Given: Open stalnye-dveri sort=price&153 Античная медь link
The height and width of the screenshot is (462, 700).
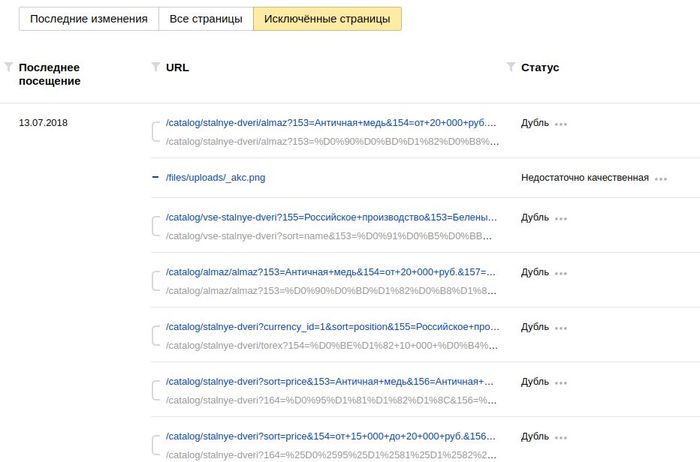Looking at the screenshot, I should pos(330,382).
